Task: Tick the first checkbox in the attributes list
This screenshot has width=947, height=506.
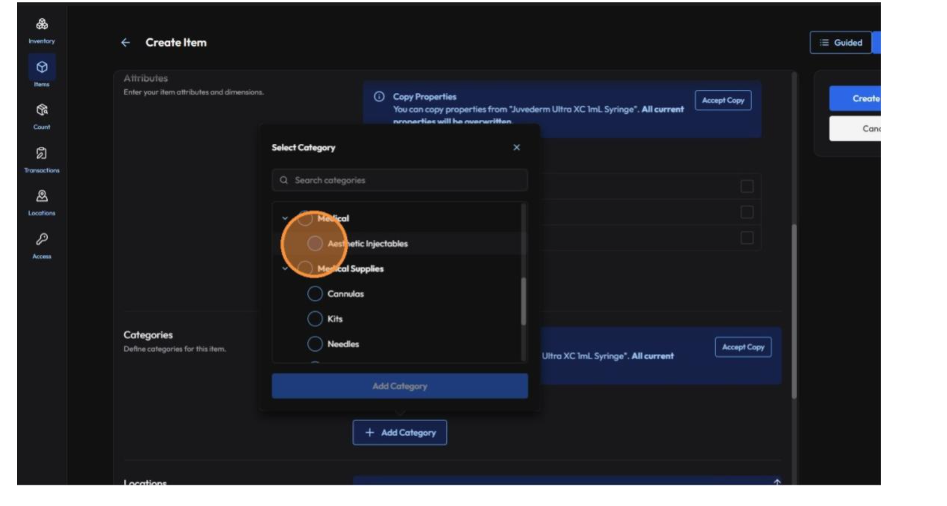Action: click(747, 187)
